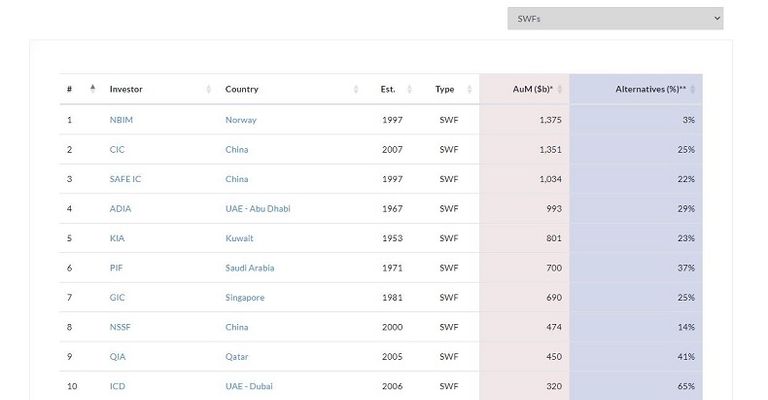The width and height of the screenshot is (768, 400).
Task: Open ADIA investor page
Action: pyautogui.click(x=120, y=209)
